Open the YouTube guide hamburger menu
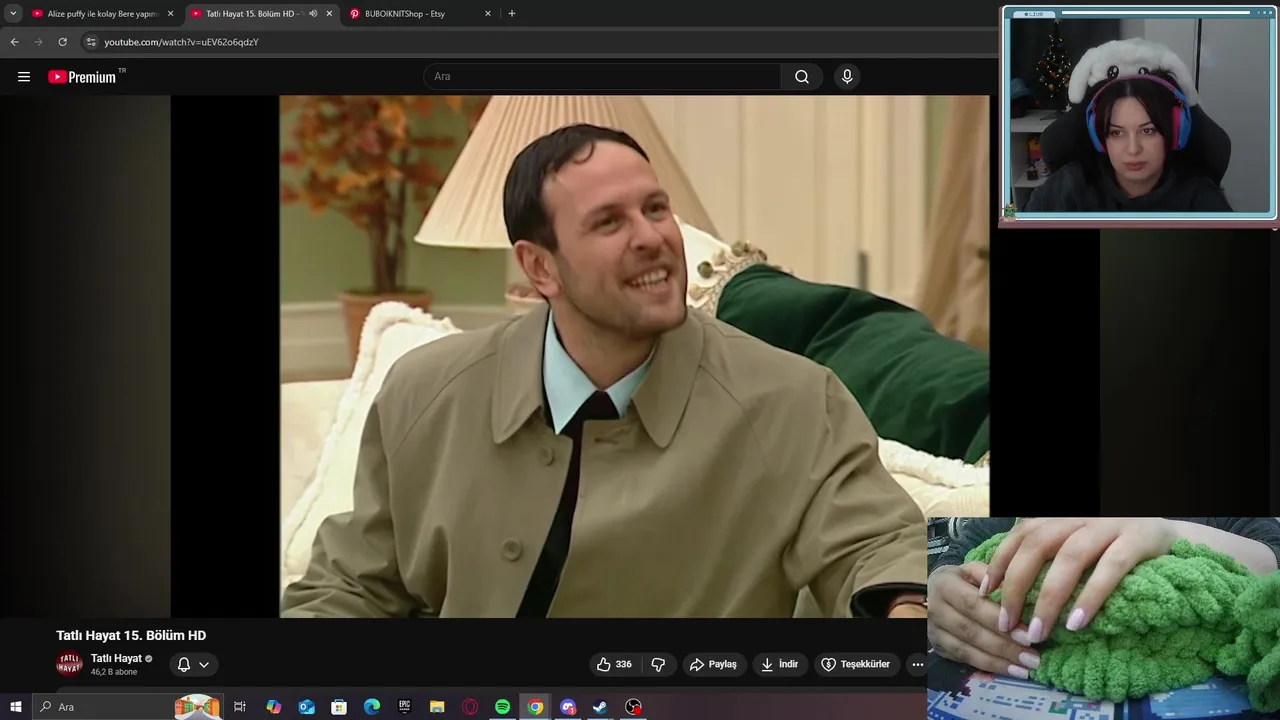Viewport: 1280px width, 720px height. (x=24, y=77)
